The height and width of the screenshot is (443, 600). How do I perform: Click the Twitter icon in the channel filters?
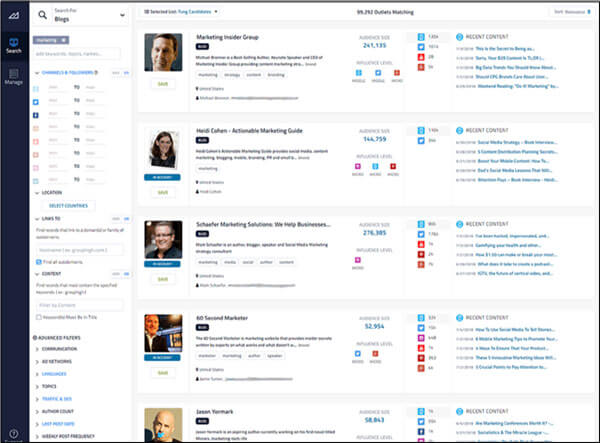tap(36, 102)
